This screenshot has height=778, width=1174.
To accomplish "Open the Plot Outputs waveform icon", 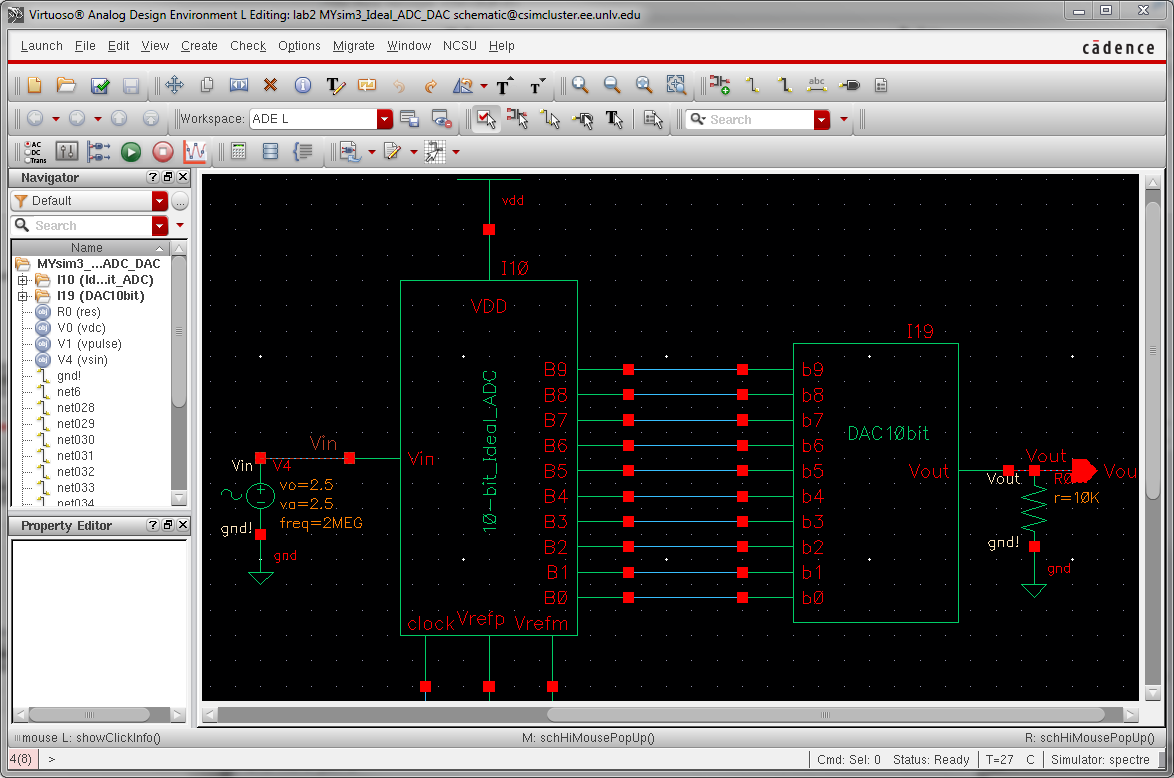I will tap(195, 152).
